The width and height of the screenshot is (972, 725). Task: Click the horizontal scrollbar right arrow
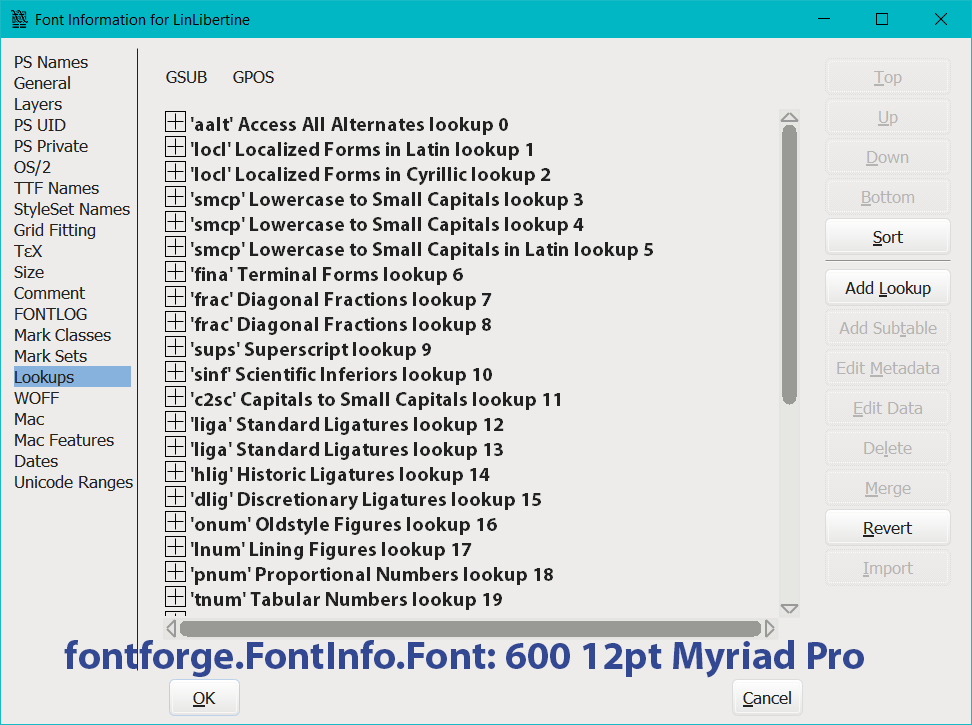[769, 628]
